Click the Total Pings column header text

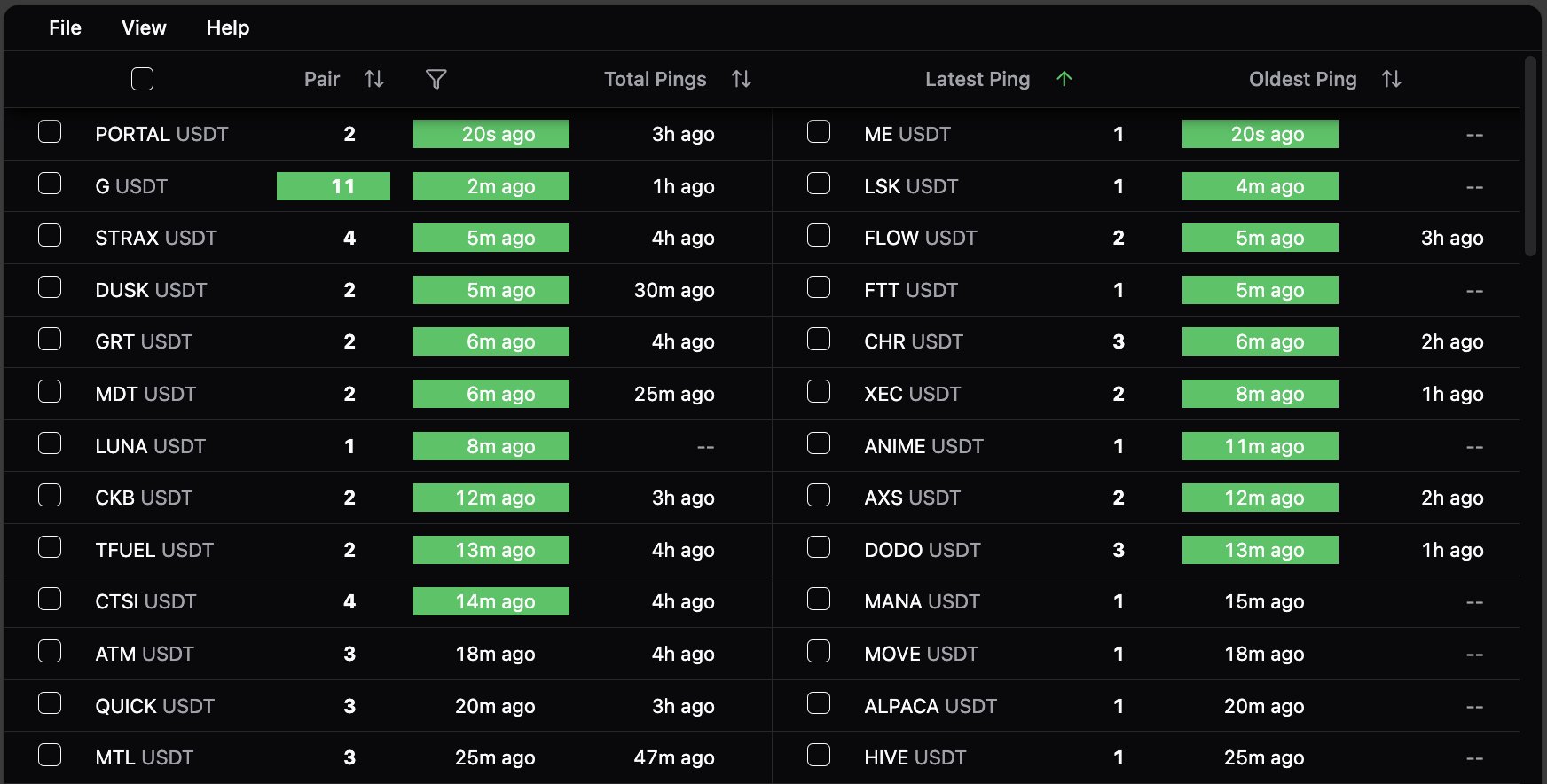655,80
